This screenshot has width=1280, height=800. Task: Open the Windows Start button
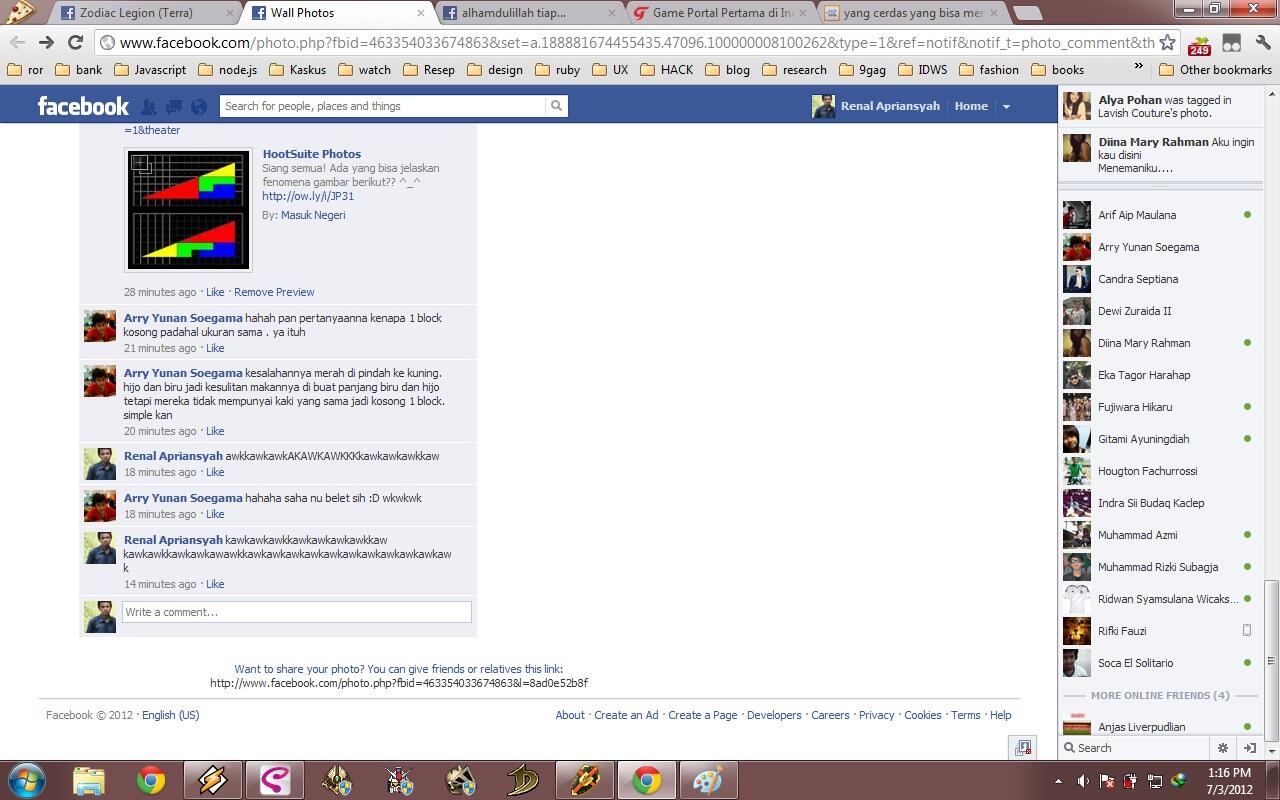click(26, 780)
